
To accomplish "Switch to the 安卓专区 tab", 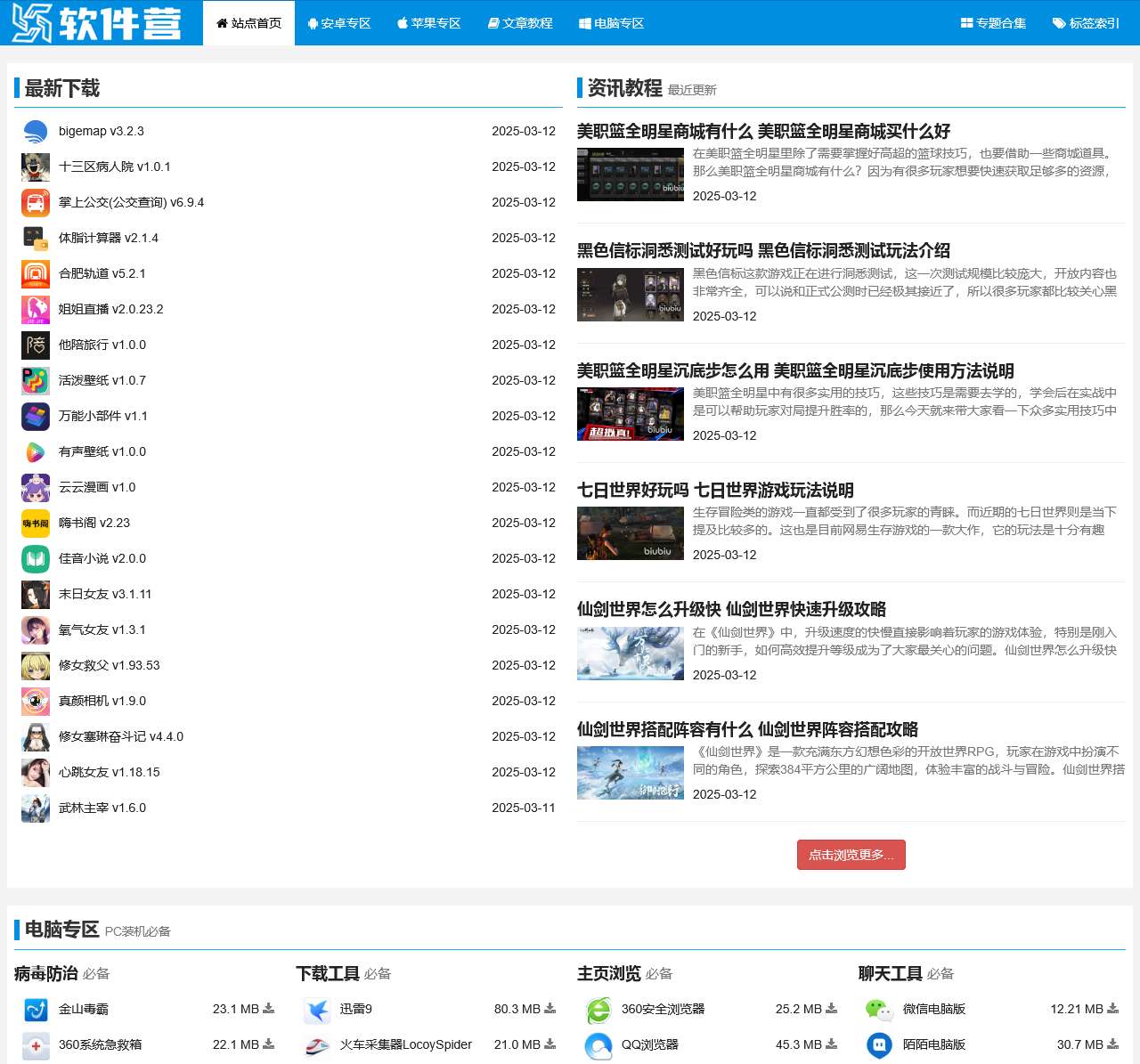I will click(339, 23).
